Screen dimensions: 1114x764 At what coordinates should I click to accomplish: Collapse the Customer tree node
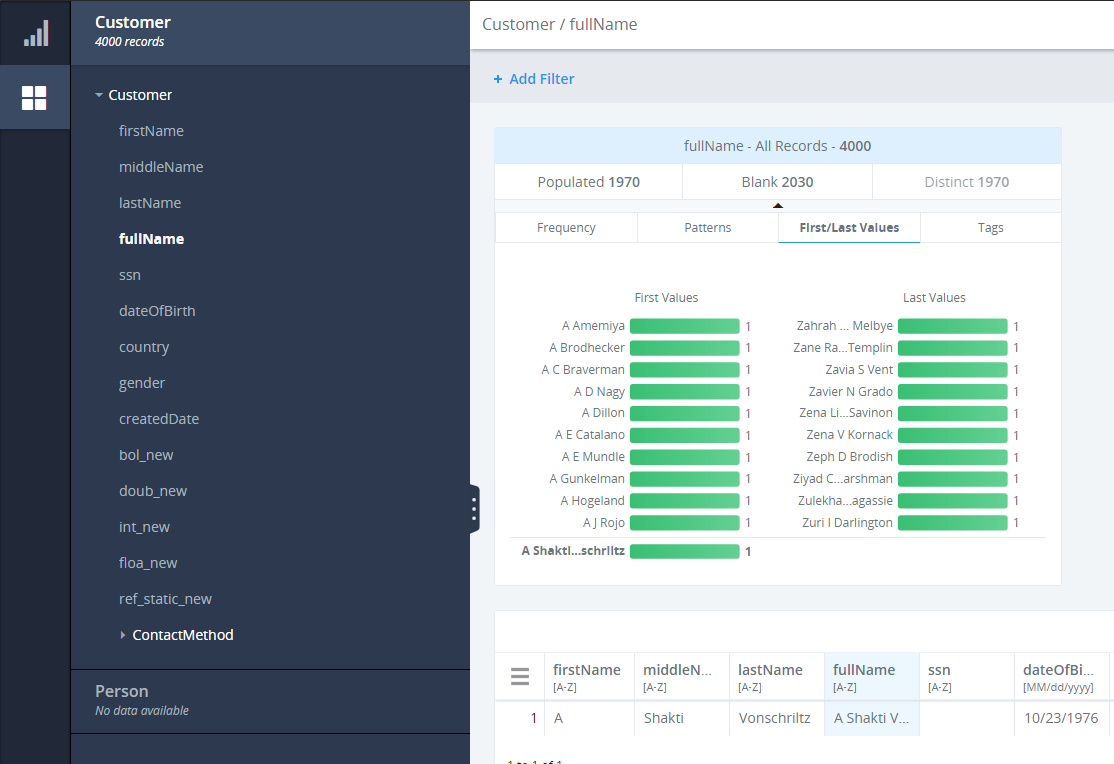(x=99, y=95)
